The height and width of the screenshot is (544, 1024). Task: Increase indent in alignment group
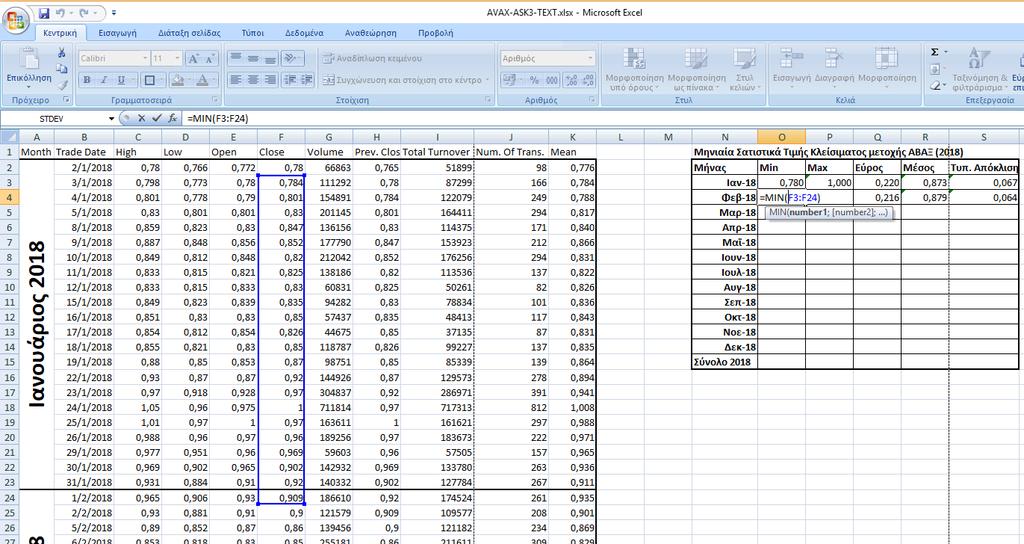click(x=308, y=80)
